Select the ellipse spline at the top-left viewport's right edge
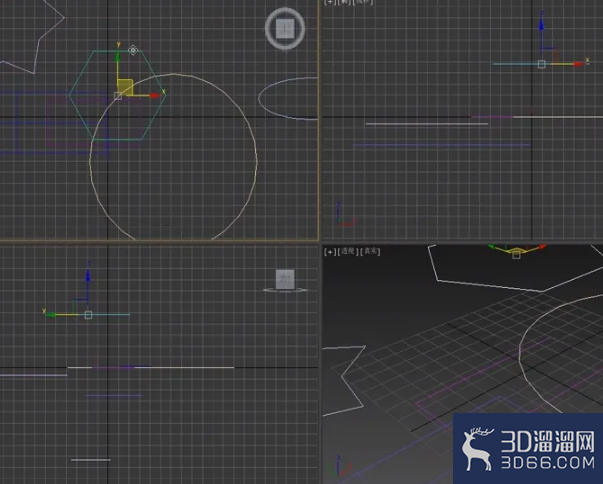Image resolution: width=603 pixels, height=484 pixels. click(259, 98)
